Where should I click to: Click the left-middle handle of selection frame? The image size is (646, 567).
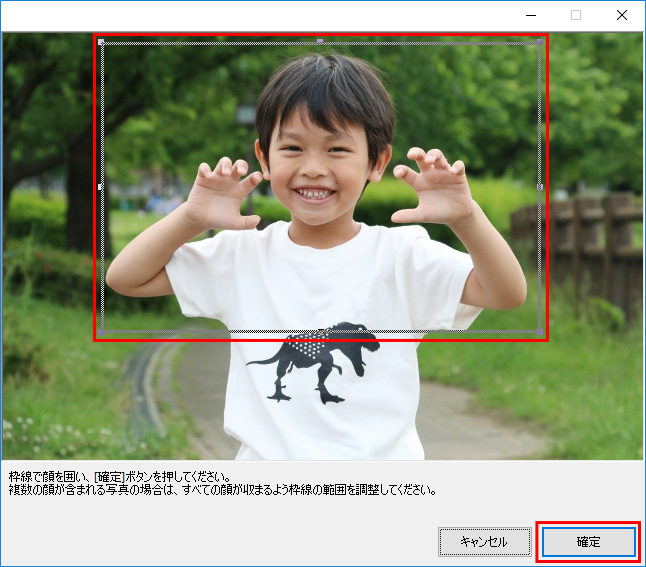(x=100, y=187)
